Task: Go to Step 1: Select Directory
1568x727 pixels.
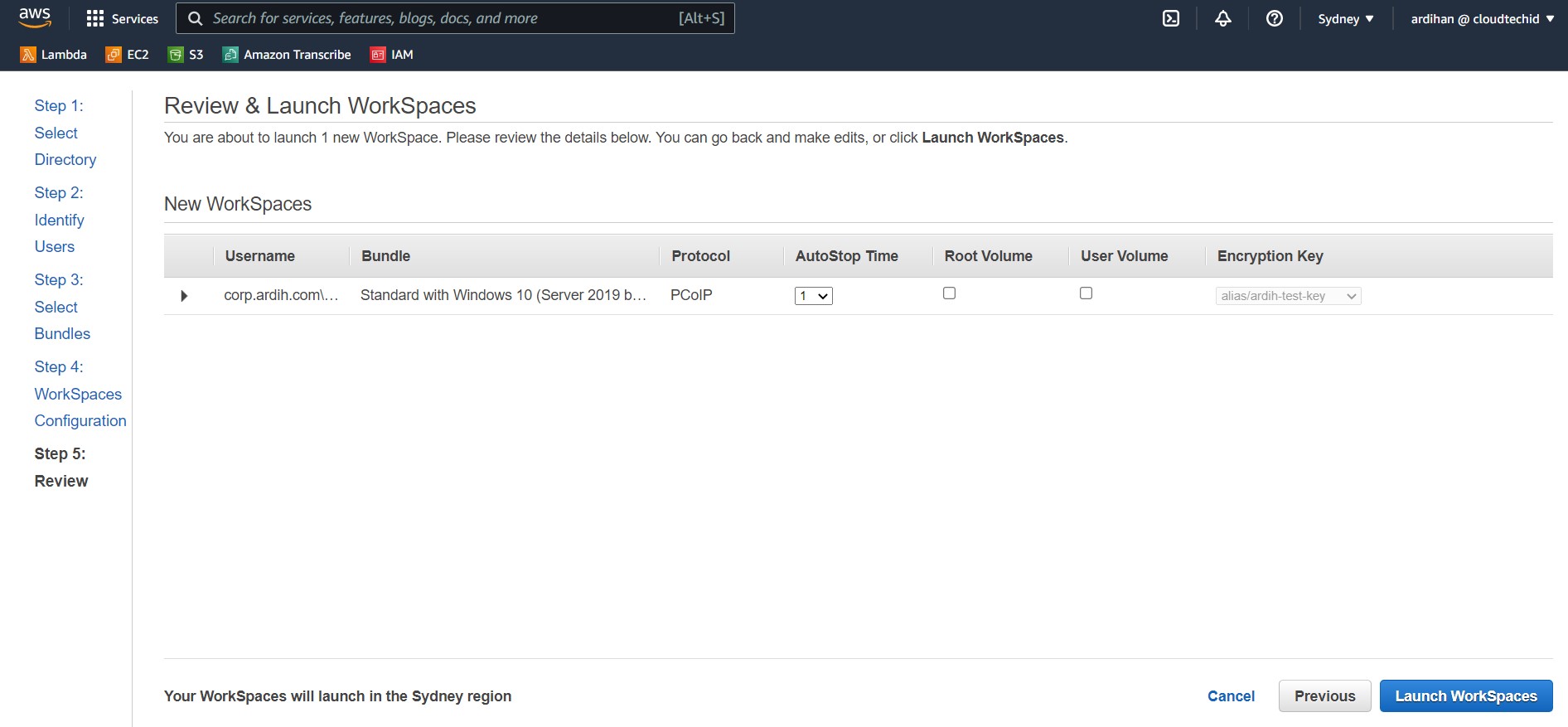Action: click(65, 133)
